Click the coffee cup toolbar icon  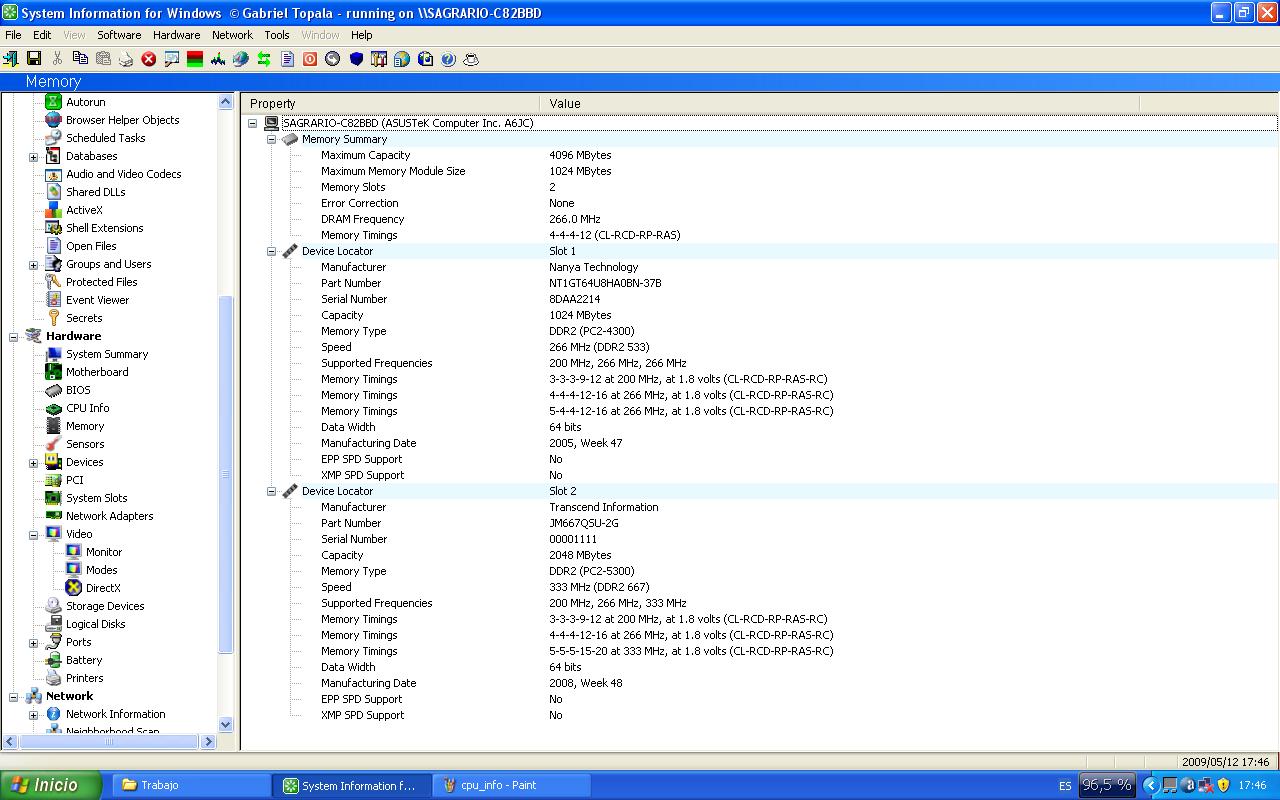pyautogui.click(x=471, y=59)
